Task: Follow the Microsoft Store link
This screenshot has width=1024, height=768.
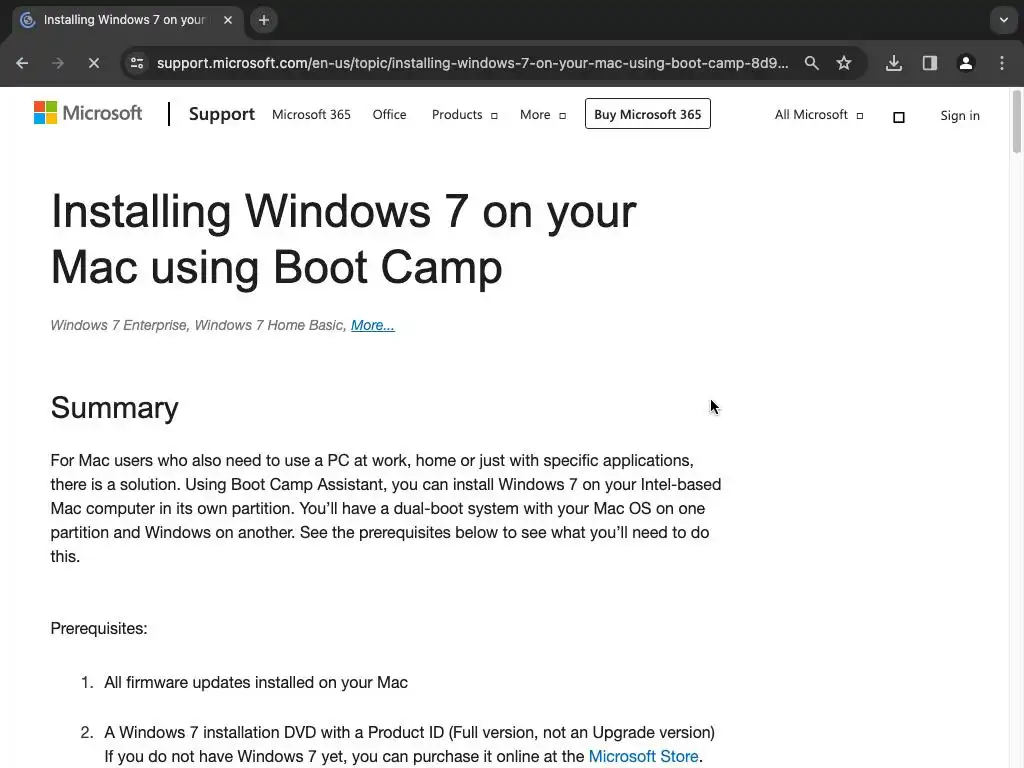Action: [x=643, y=756]
